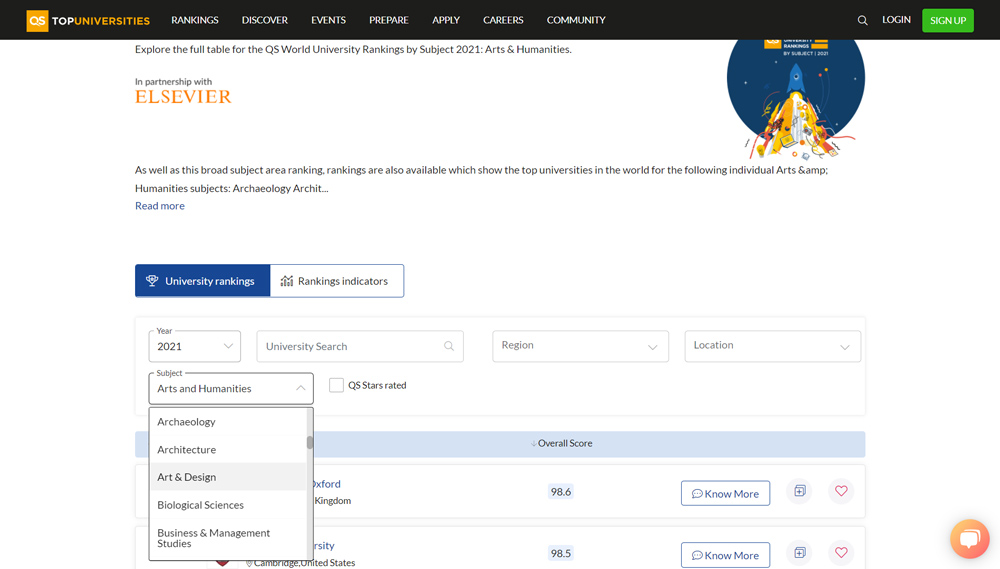The width and height of the screenshot is (1000, 569).
Task: Expand the Location dropdown
Action: tap(772, 346)
